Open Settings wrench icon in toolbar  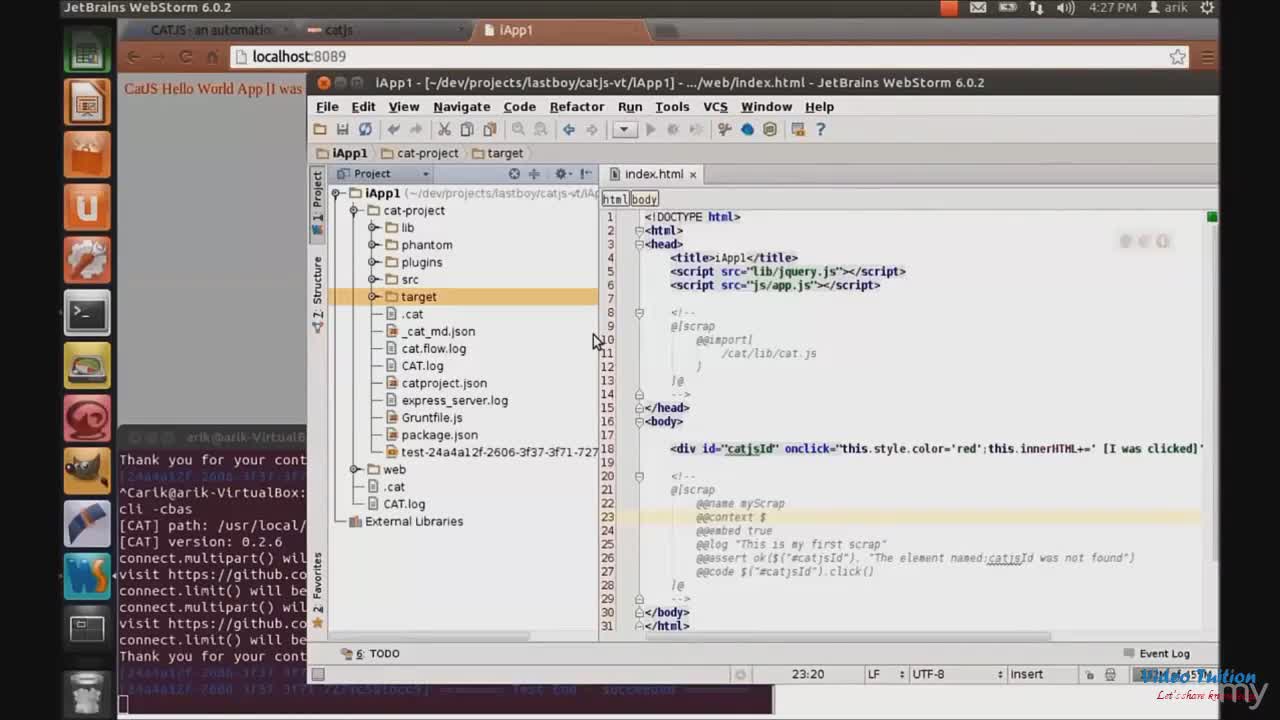(x=725, y=129)
